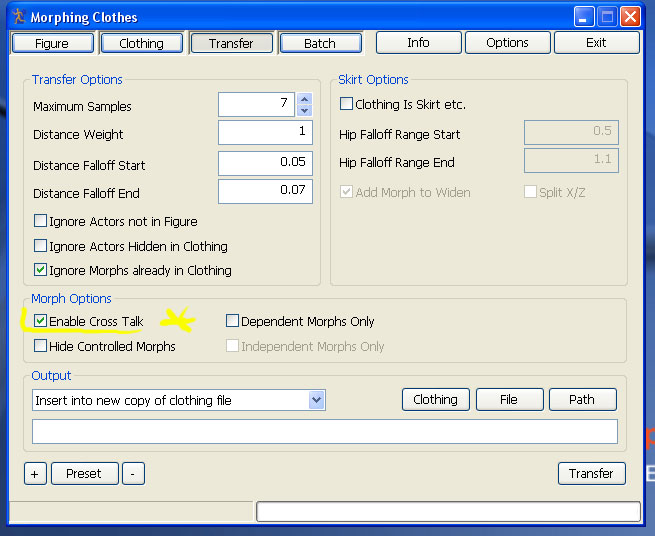Toggle Independent Morphs Only checkbox
The image size is (655, 536).
point(232,346)
